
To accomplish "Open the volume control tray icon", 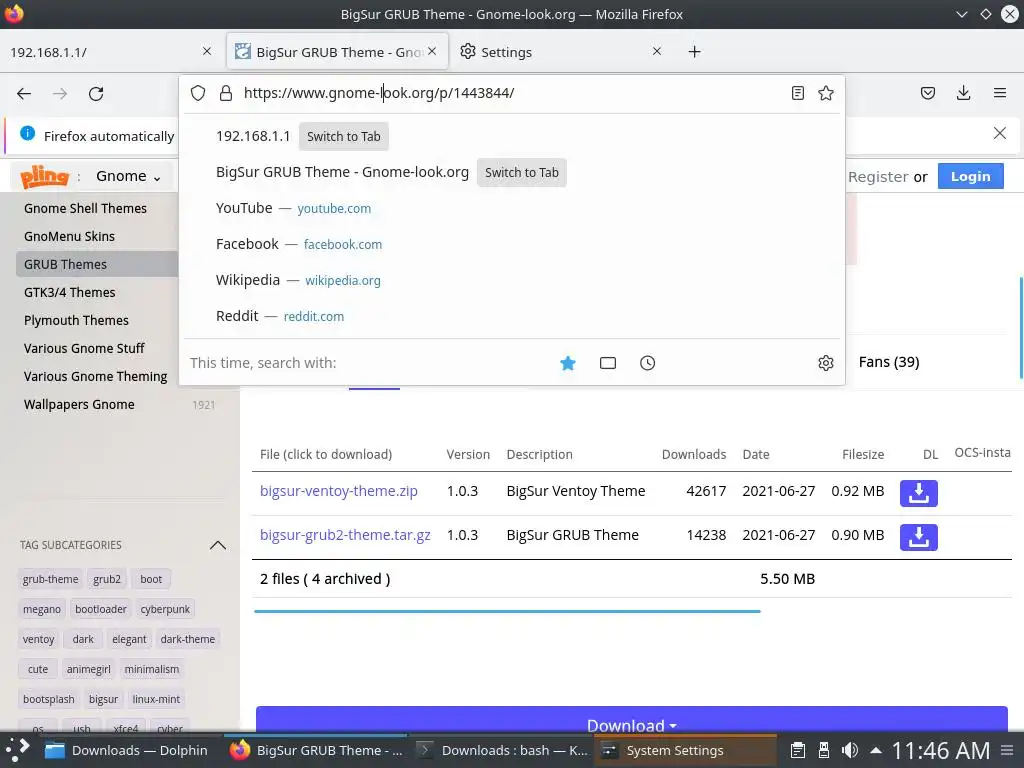I will click(850, 750).
